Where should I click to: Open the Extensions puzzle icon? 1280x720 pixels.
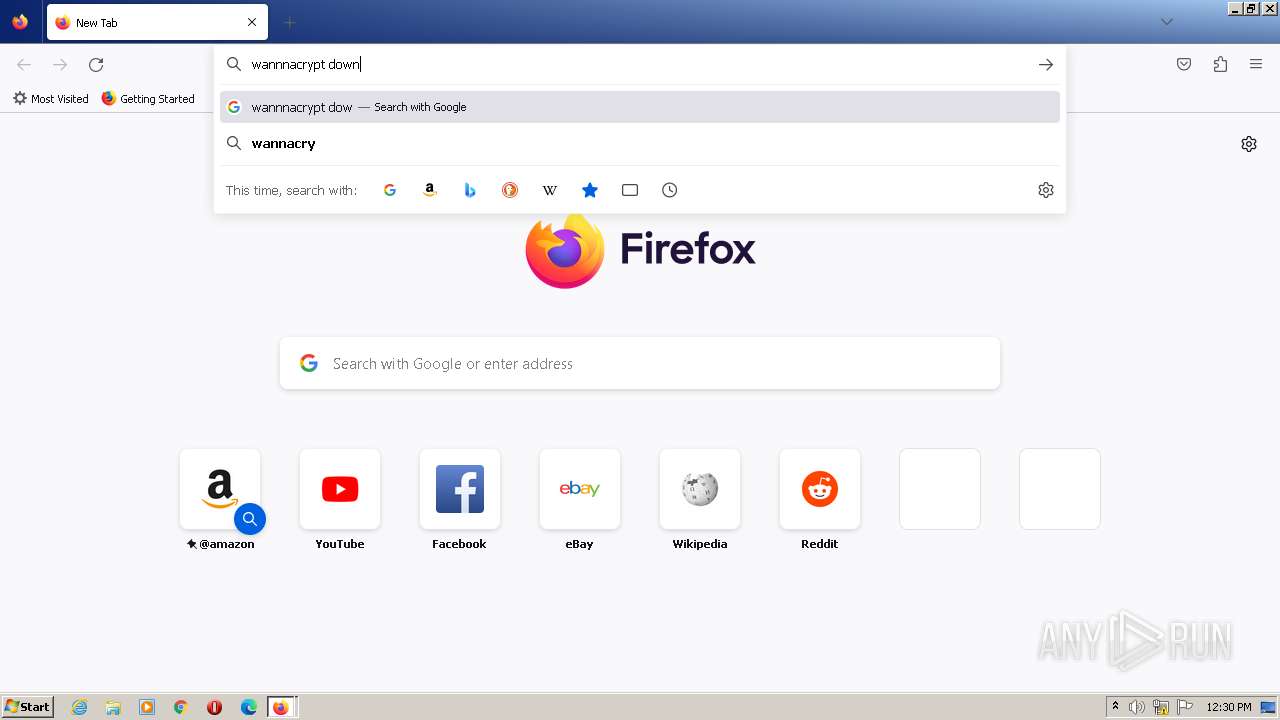pyautogui.click(x=1220, y=65)
